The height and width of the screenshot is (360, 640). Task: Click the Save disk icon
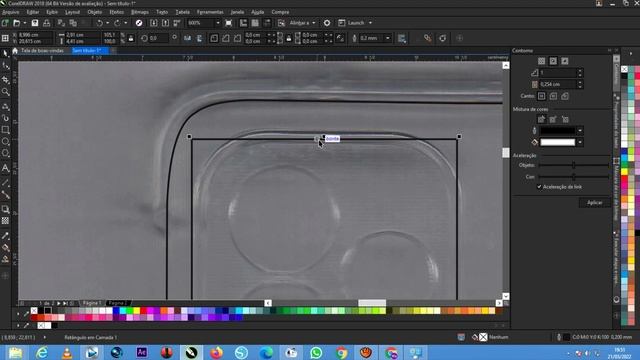pyautogui.click(x=35, y=23)
